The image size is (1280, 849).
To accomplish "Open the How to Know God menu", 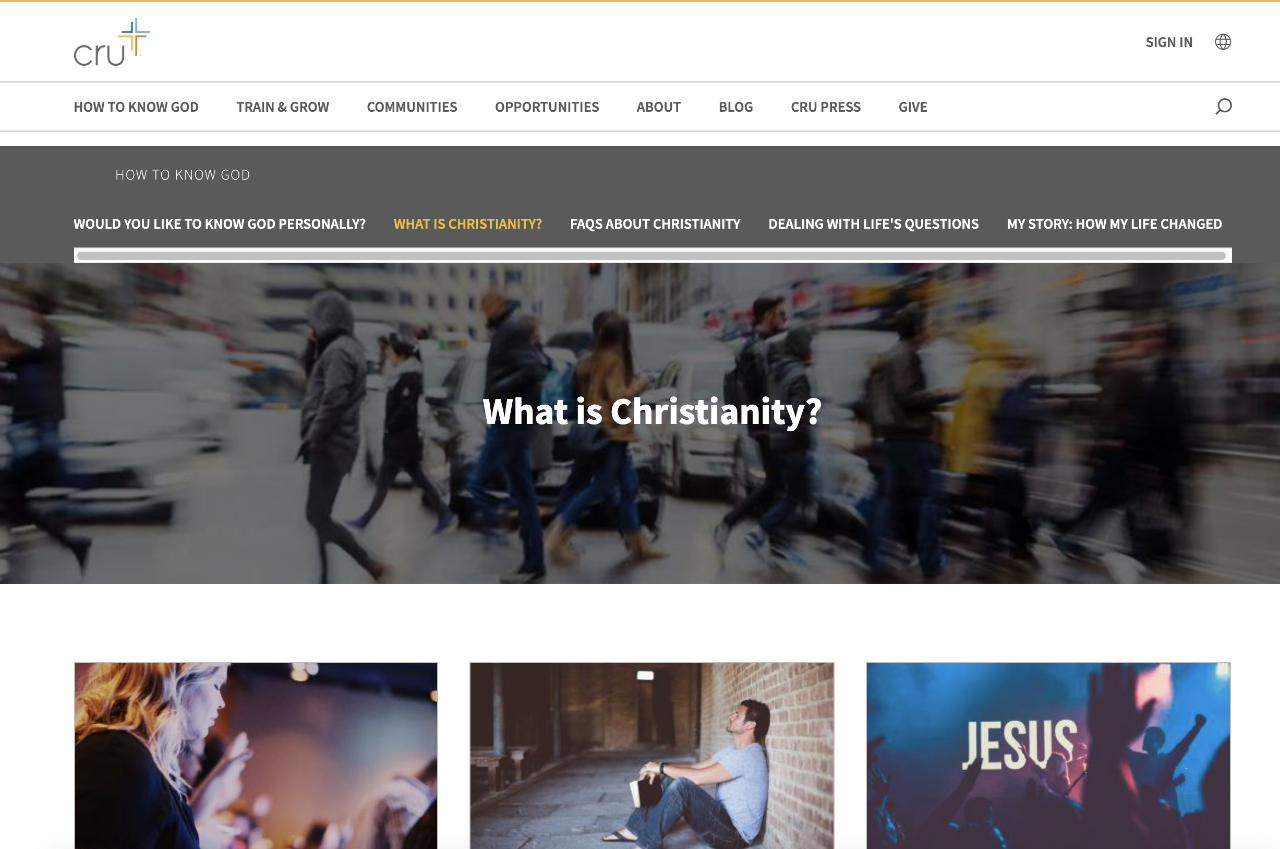I will point(136,107).
